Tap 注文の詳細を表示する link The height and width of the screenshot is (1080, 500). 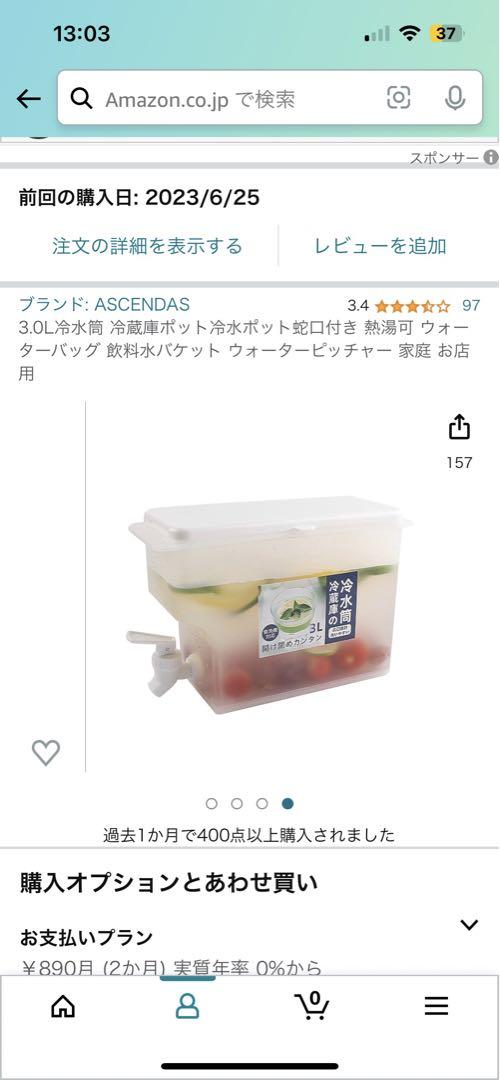coord(147,246)
